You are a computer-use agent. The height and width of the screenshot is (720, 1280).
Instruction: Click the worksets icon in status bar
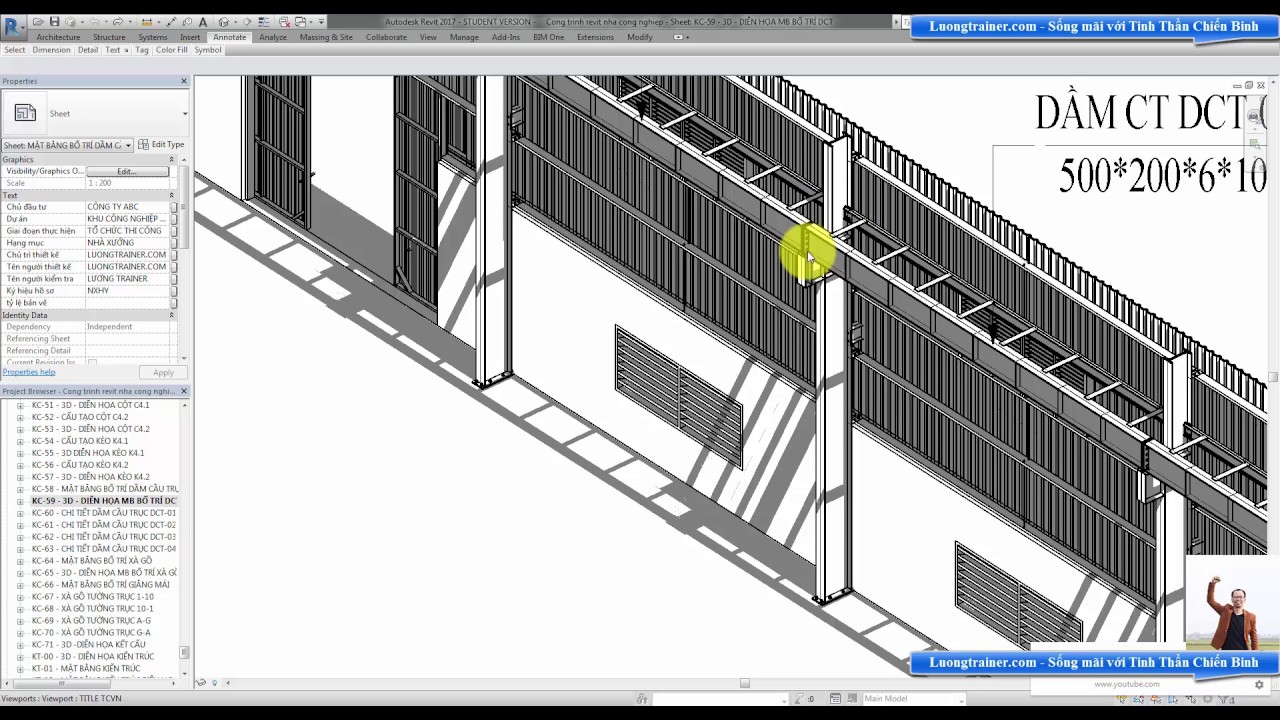coord(642,698)
